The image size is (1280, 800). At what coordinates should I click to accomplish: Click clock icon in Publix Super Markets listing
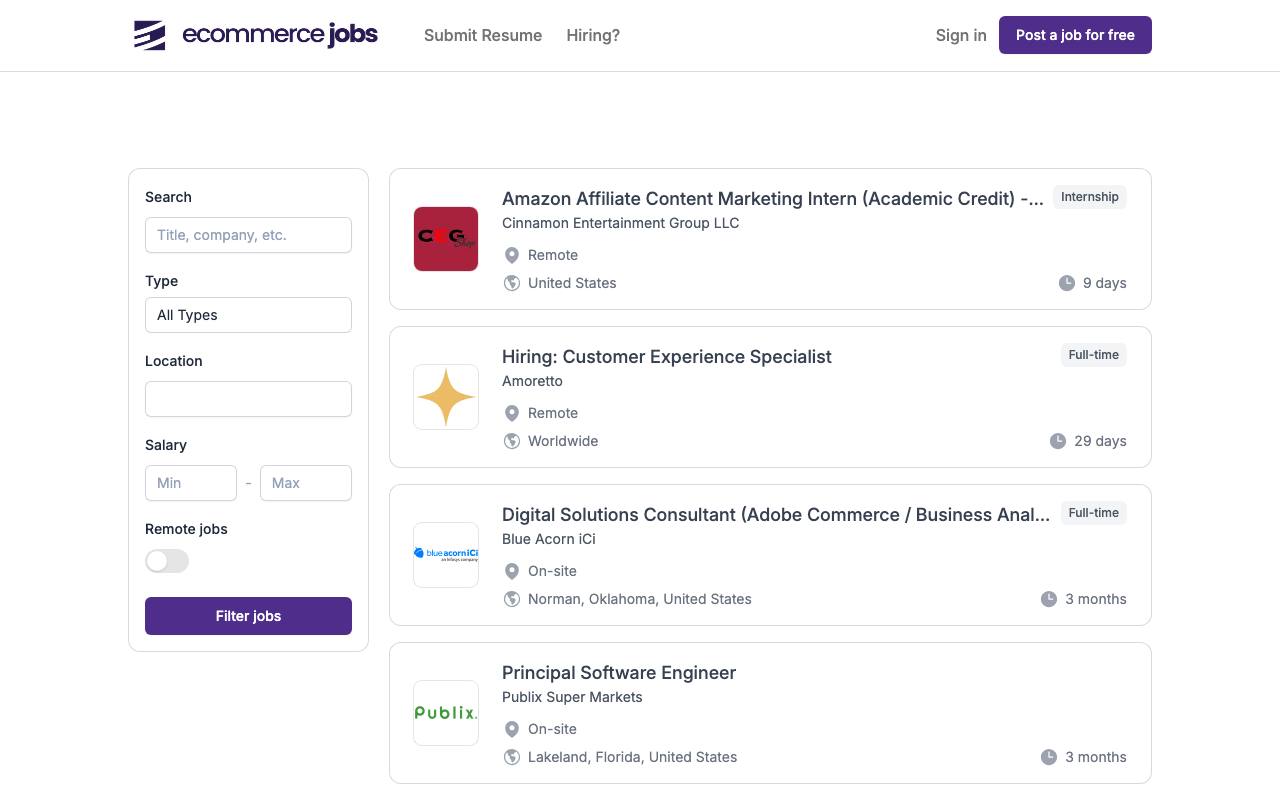pos(1049,757)
